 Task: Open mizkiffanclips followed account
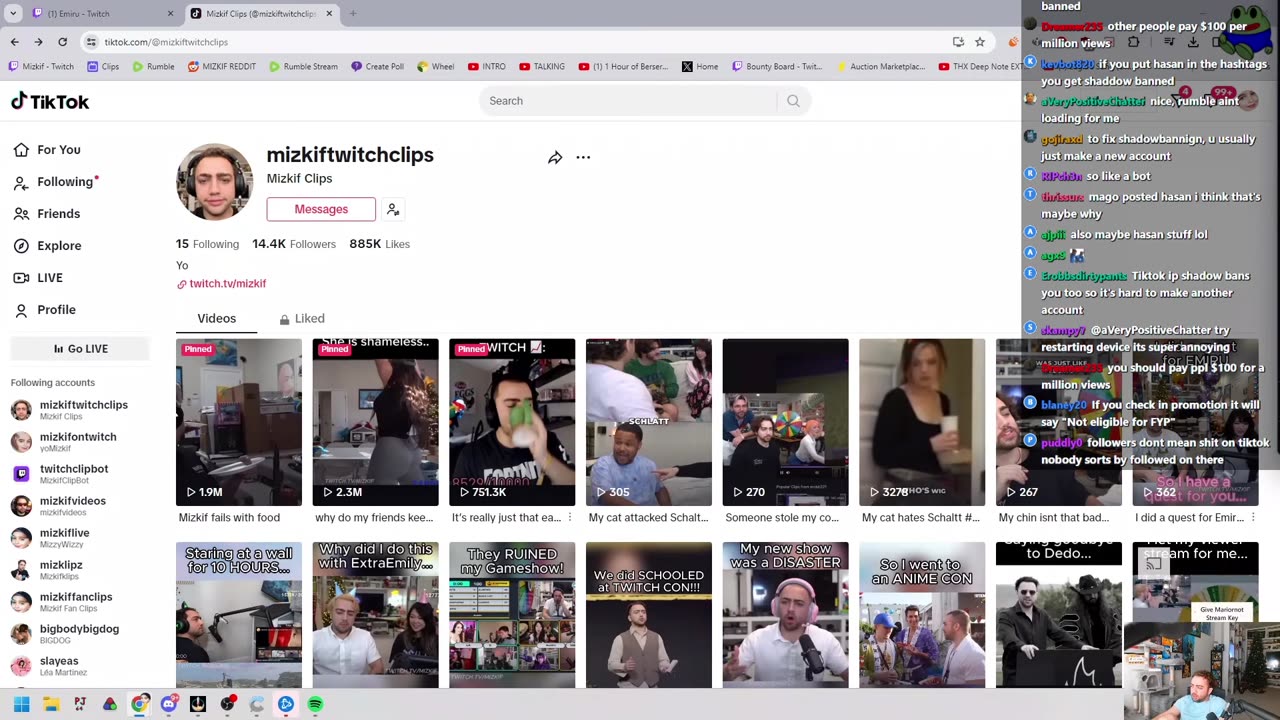(80, 602)
